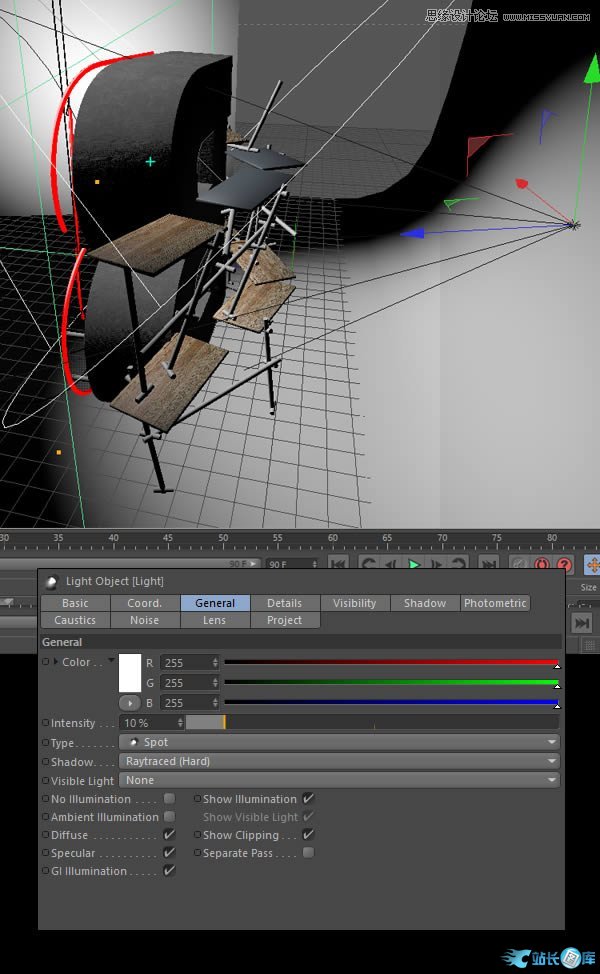Click the Light Object icon in header
This screenshot has height=974, width=600.
point(52,581)
